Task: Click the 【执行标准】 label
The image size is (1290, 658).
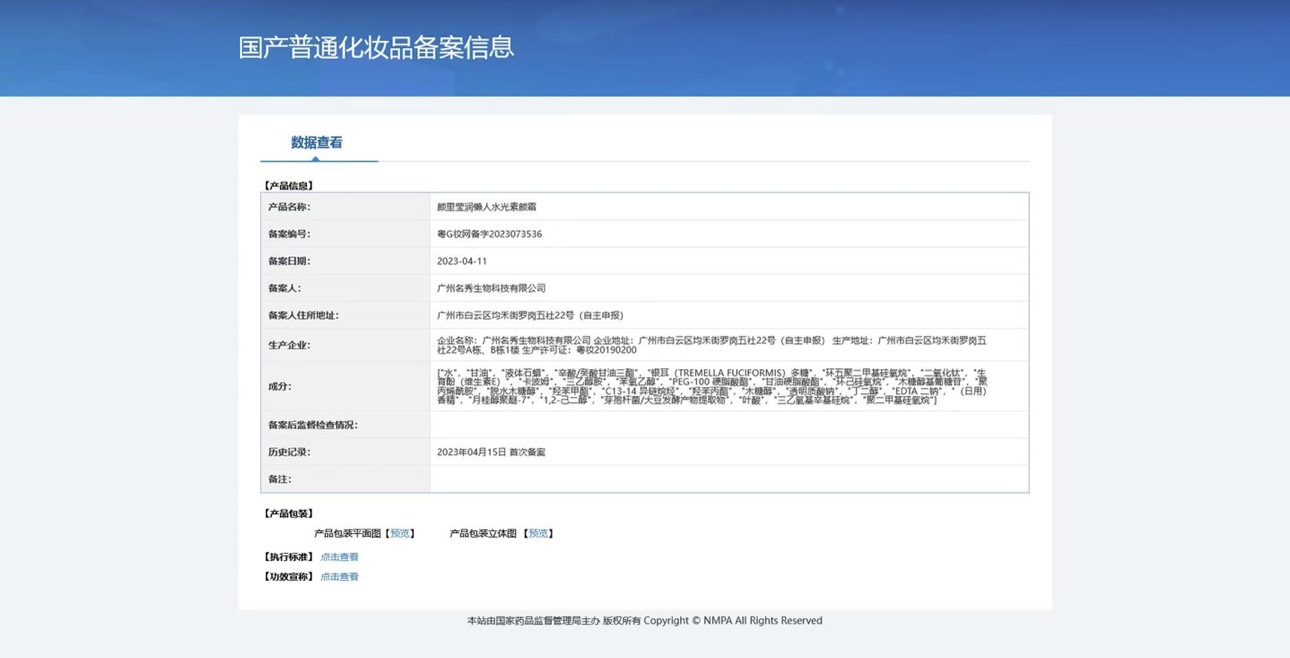Action: pyautogui.click(x=288, y=557)
